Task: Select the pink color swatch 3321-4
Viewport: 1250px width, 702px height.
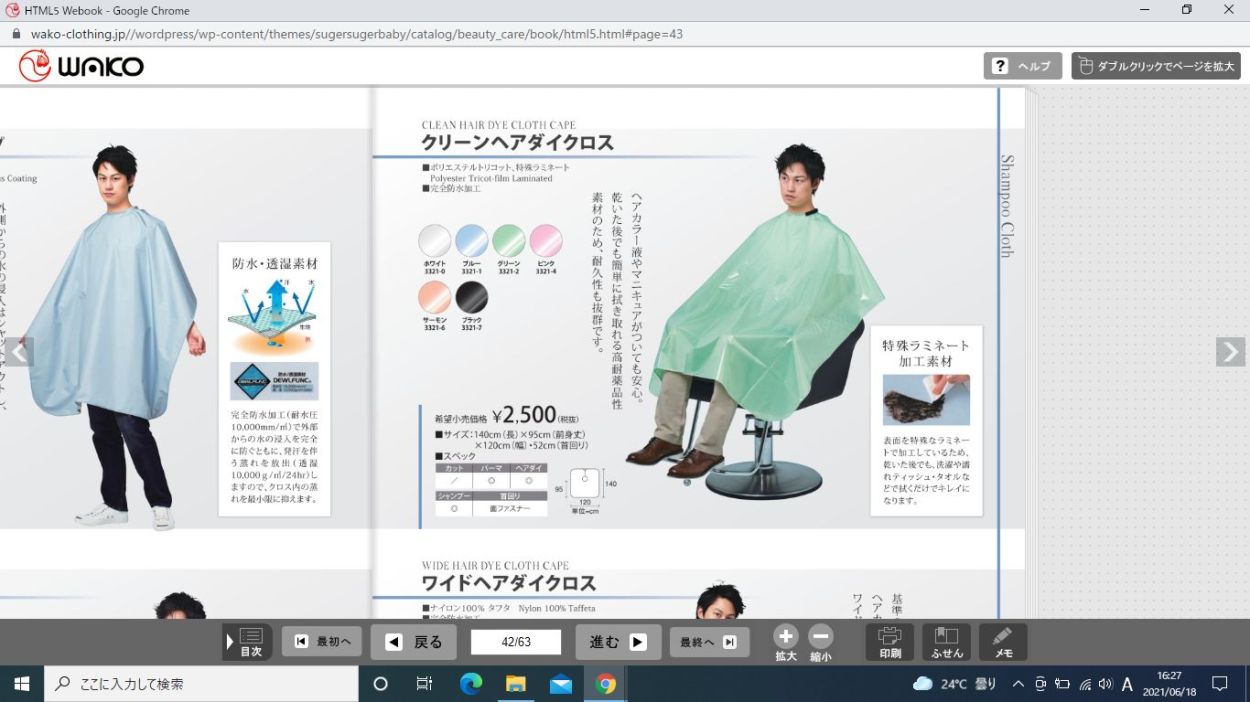Action: point(546,242)
